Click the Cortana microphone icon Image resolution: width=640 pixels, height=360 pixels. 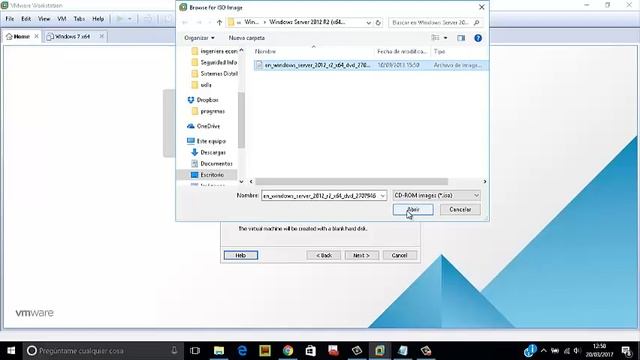174,350
